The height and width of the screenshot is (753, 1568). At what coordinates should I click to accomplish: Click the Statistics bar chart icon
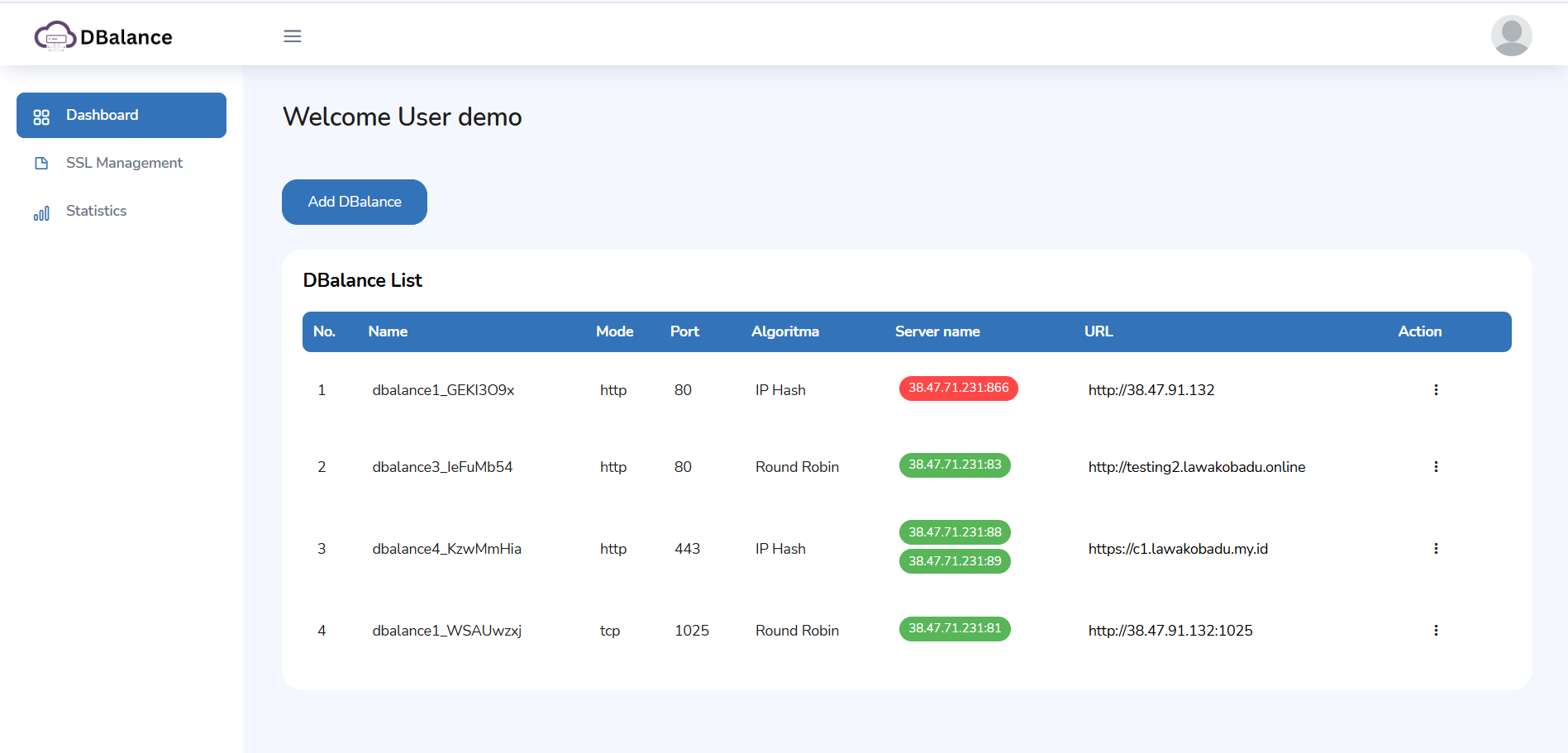41,212
